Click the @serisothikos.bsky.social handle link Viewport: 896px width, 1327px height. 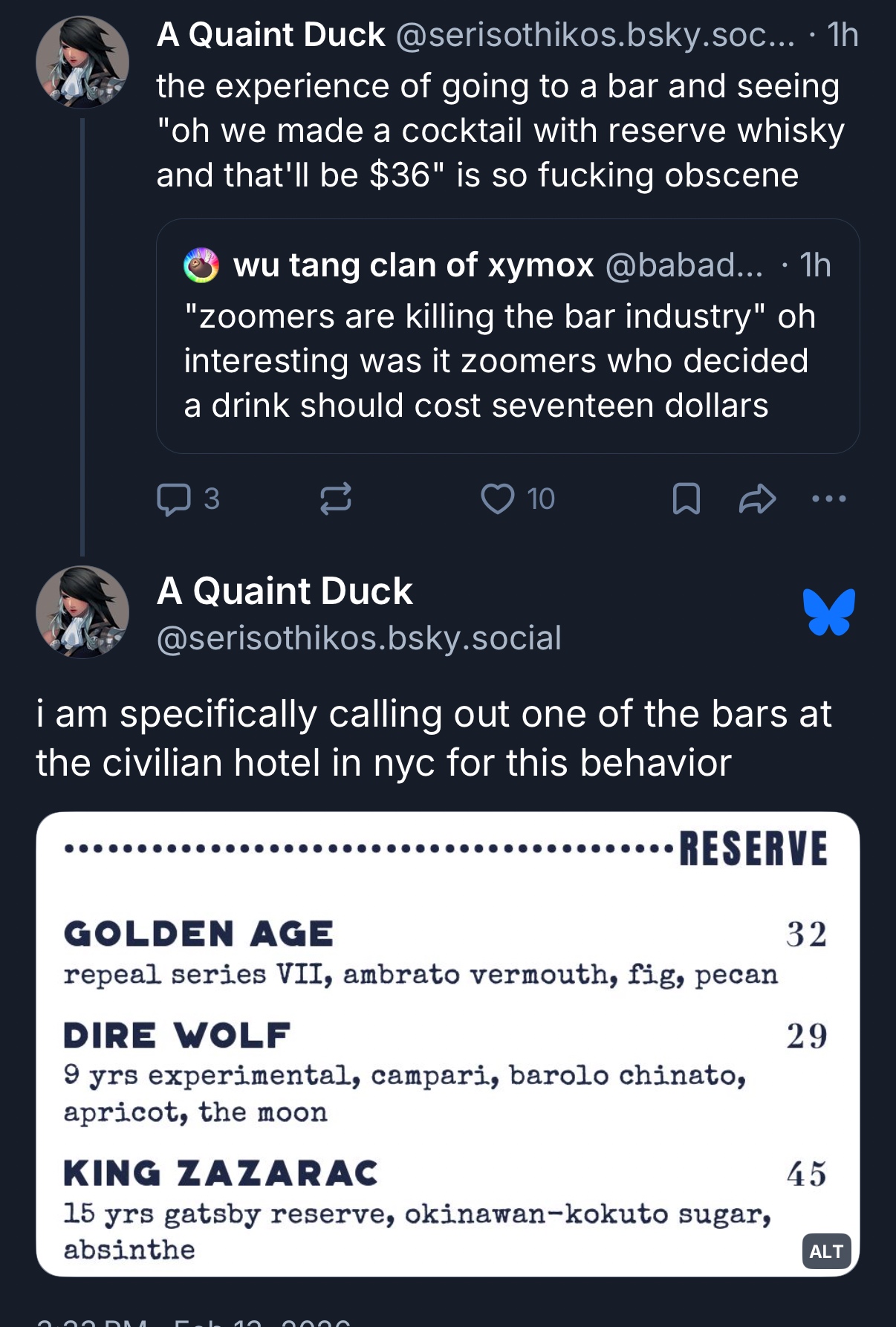coord(359,638)
